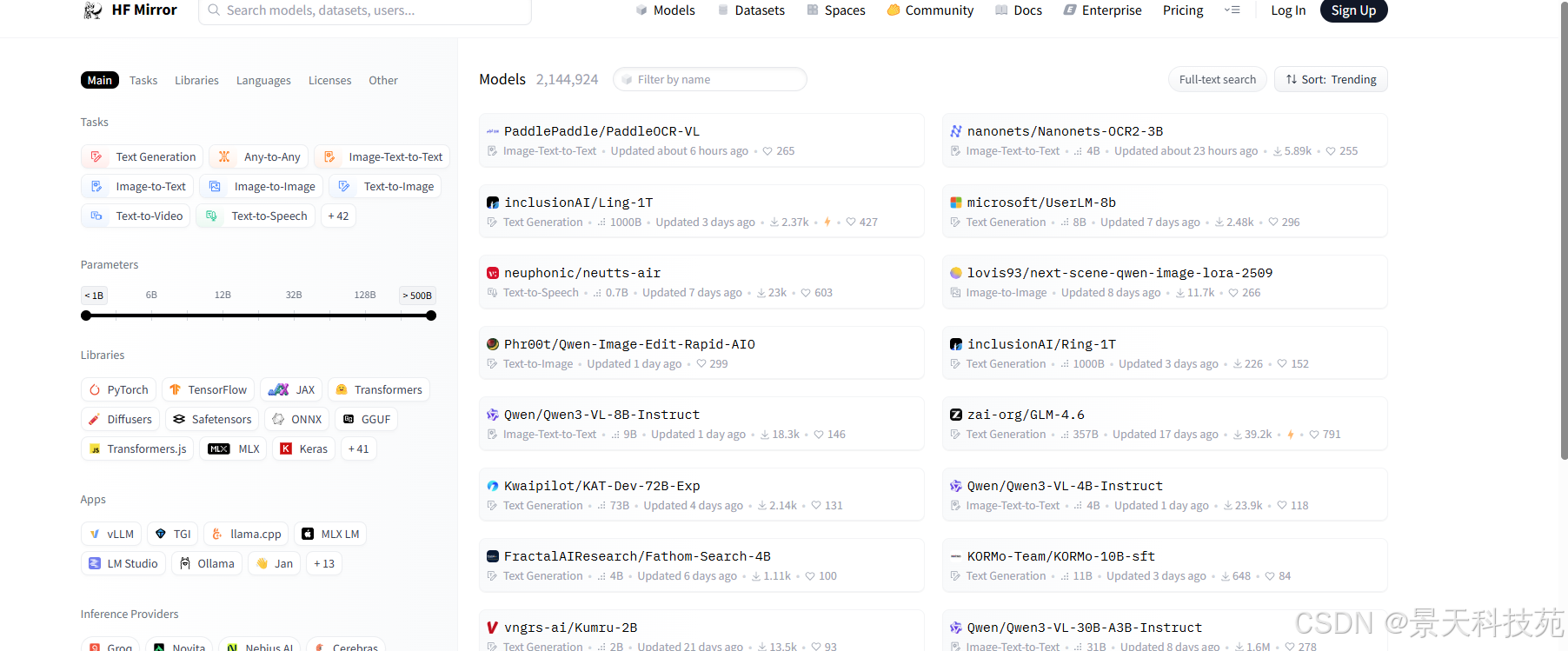Click the left handle of parameters slider
Viewport: 1568px width, 651px height.
click(86, 316)
